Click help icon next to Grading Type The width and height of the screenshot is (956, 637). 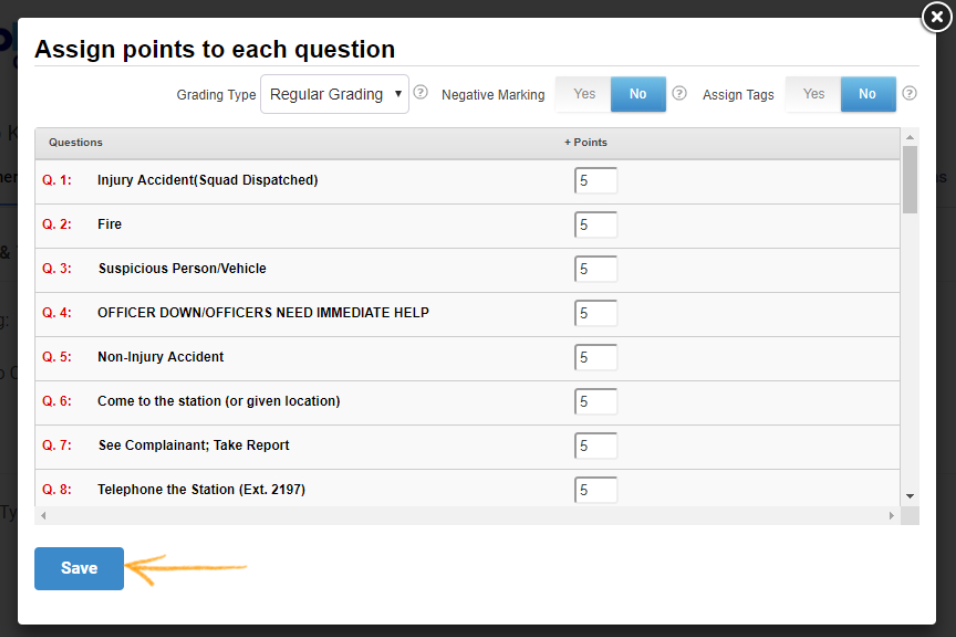click(421, 93)
